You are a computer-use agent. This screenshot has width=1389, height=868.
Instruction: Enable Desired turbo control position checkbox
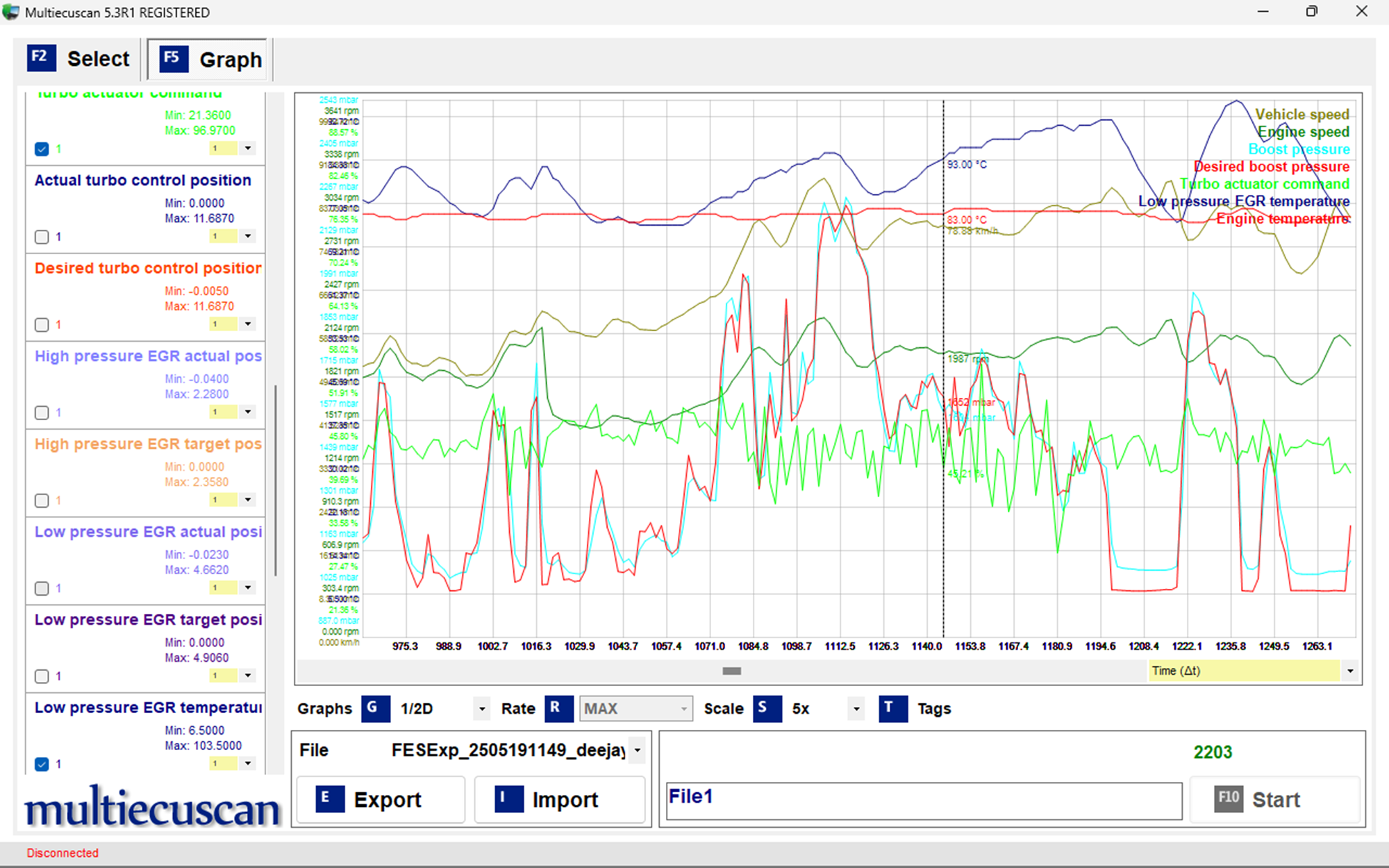pyautogui.click(x=42, y=325)
